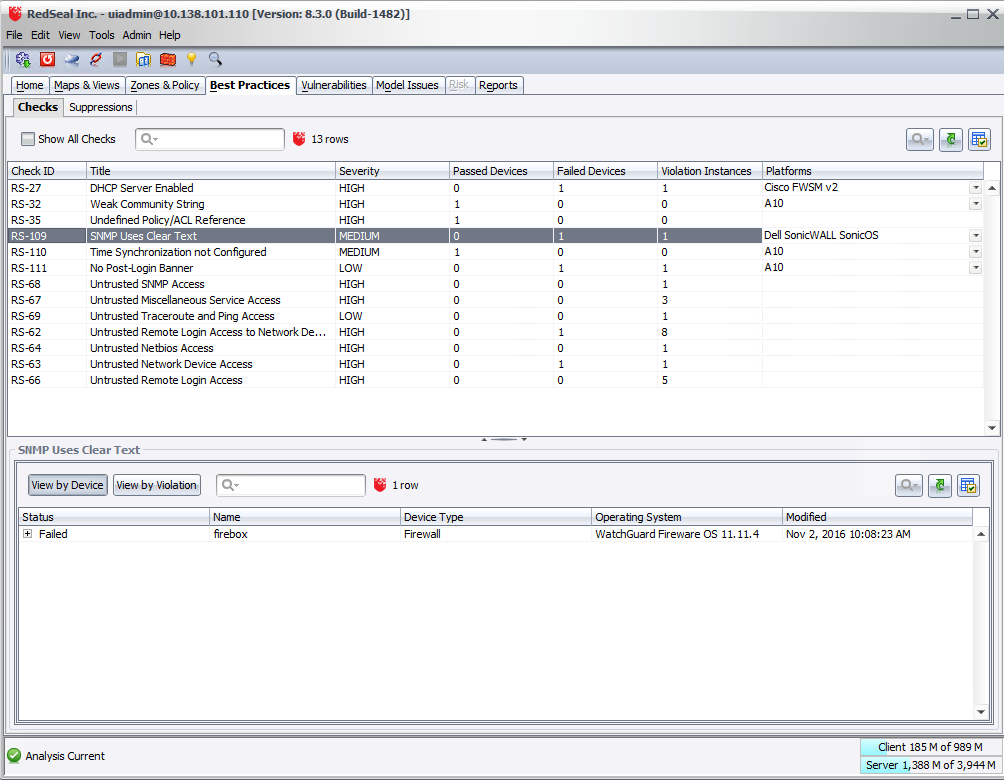
Task: Click the yellow lightbulb toolbar icon
Action: pyautogui.click(x=191, y=60)
